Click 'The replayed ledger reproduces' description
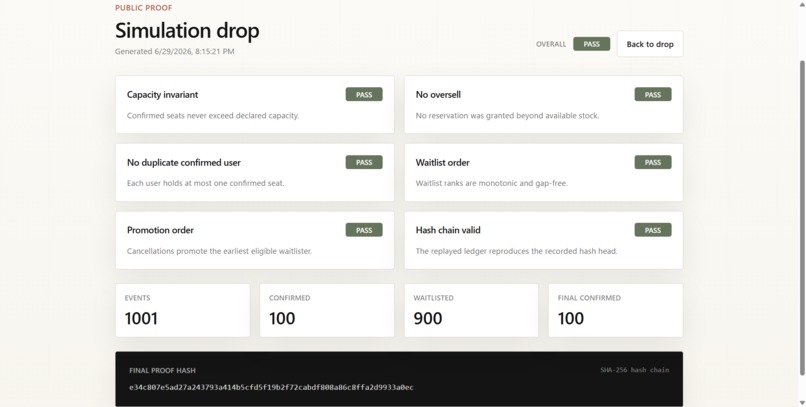Screen dimensions: 806x407 [x=517, y=251]
